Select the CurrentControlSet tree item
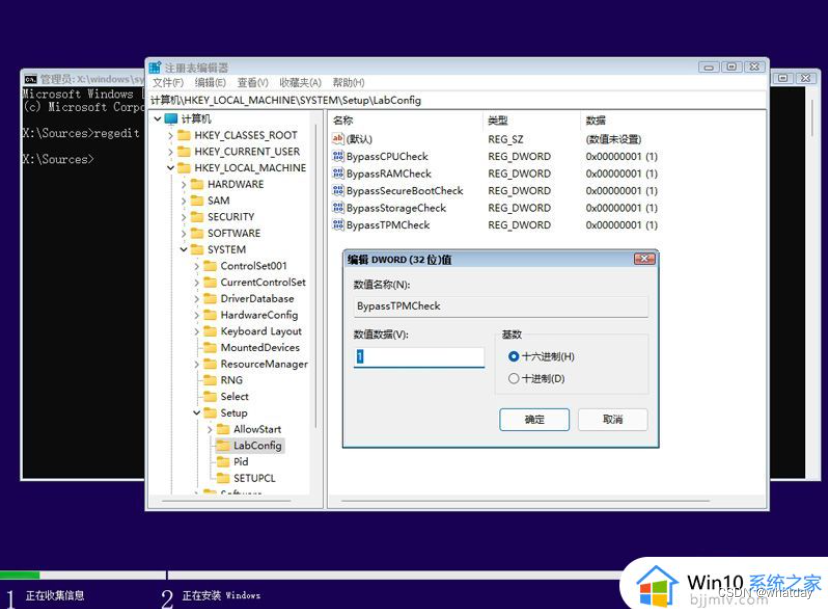828x609 pixels. tap(263, 283)
